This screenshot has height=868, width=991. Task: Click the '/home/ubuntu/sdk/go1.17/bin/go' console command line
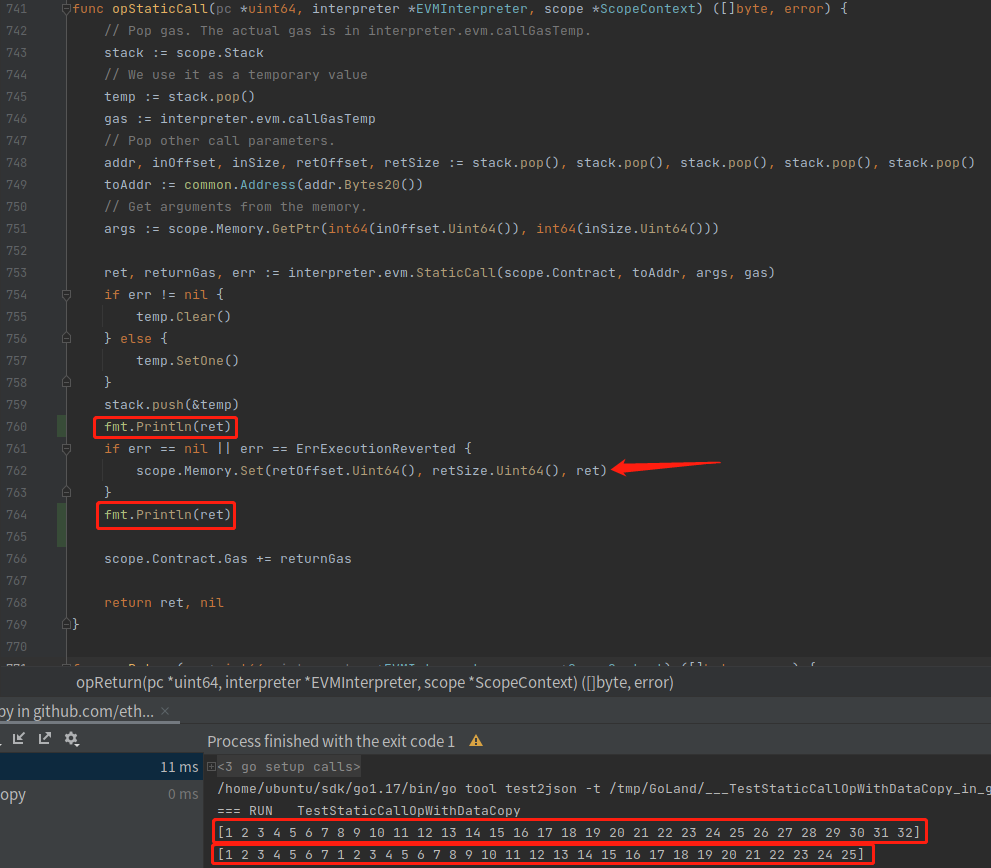604,788
